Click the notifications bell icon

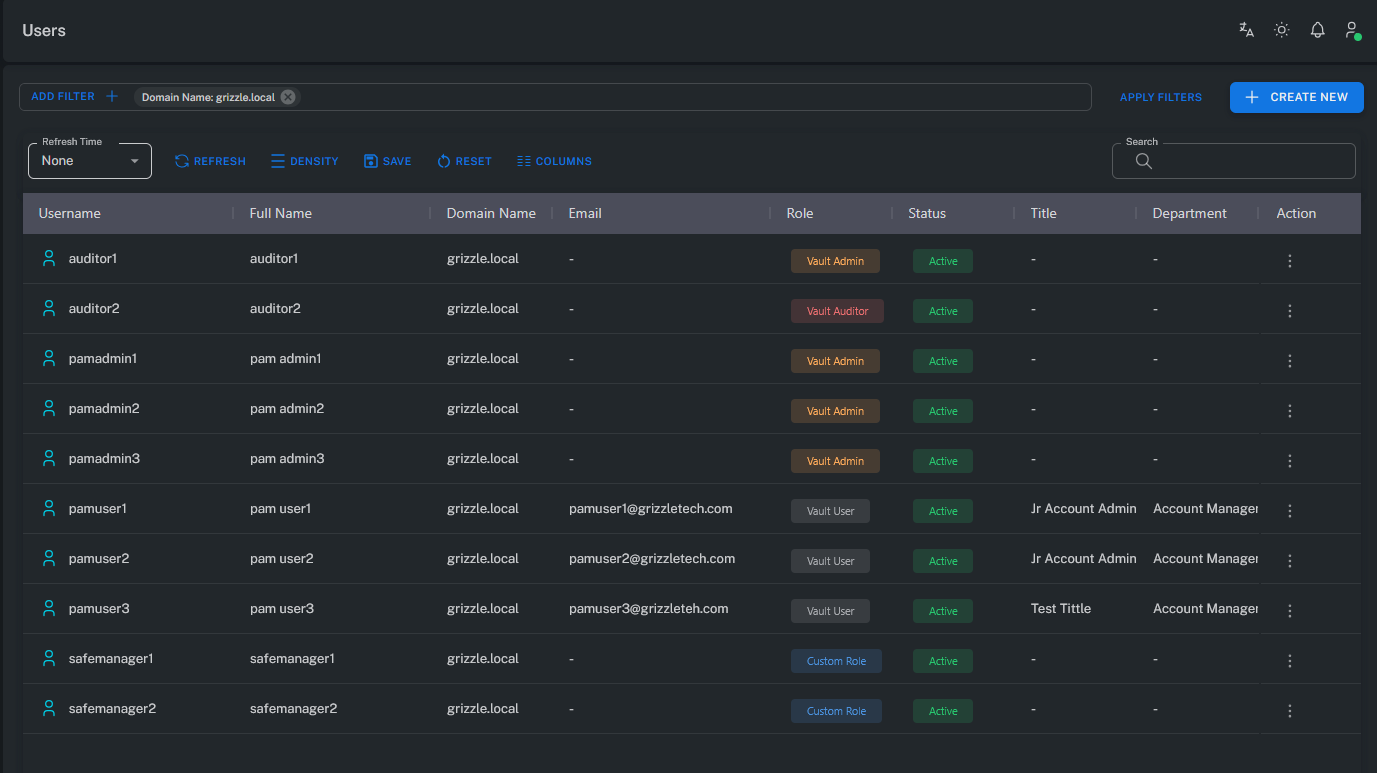[x=1317, y=29]
